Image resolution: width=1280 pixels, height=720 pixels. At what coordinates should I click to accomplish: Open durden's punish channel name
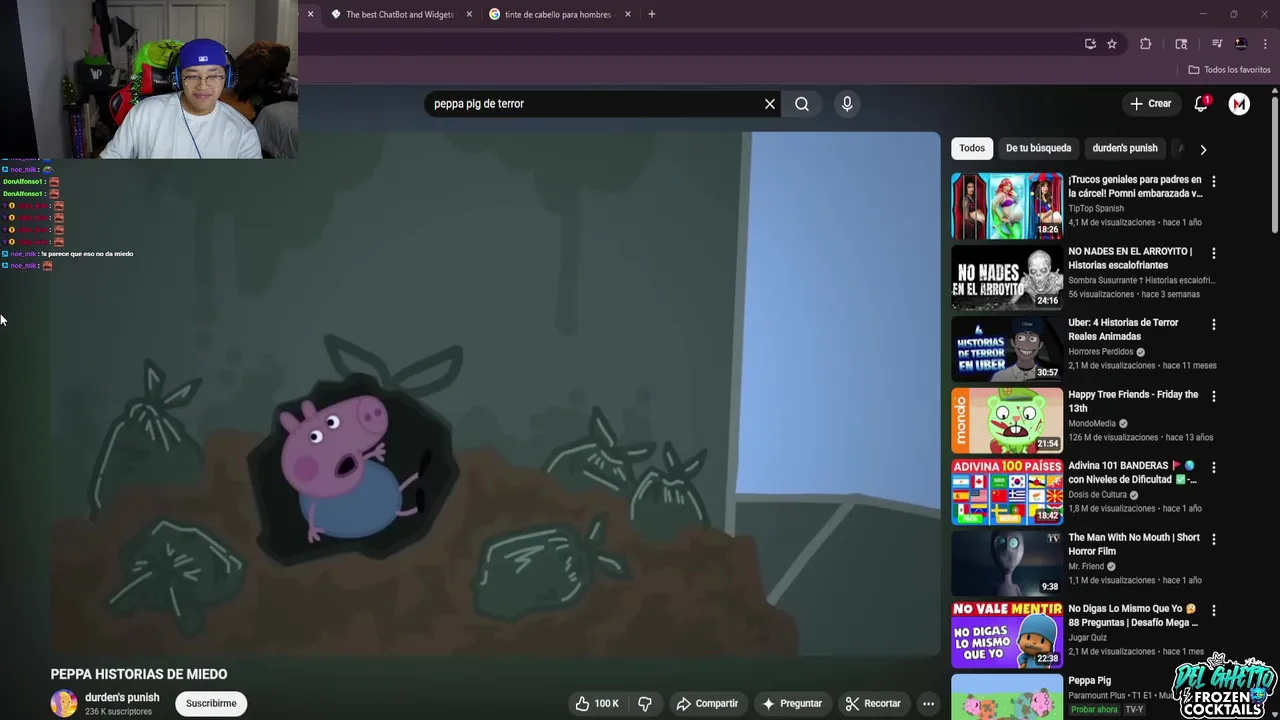pos(122,697)
